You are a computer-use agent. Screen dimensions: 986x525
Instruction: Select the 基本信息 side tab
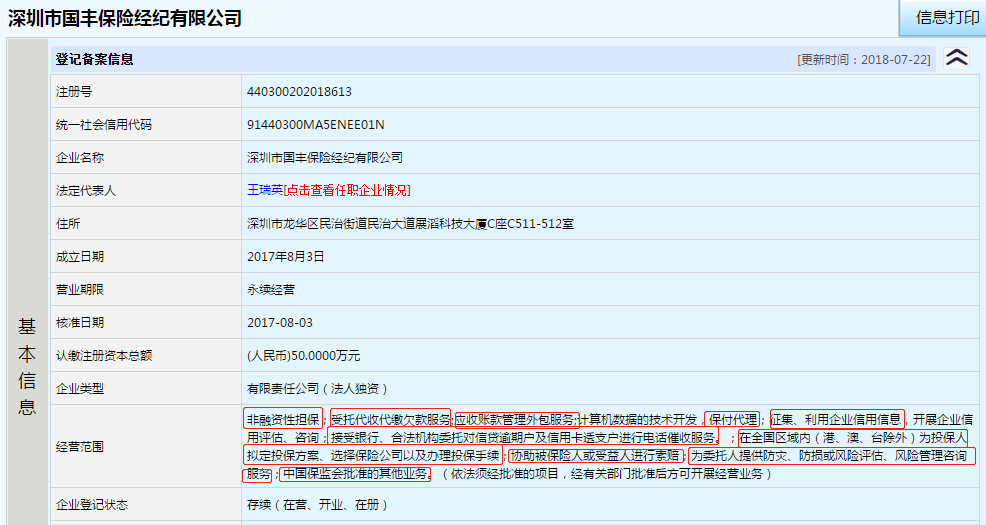click(27, 367)
